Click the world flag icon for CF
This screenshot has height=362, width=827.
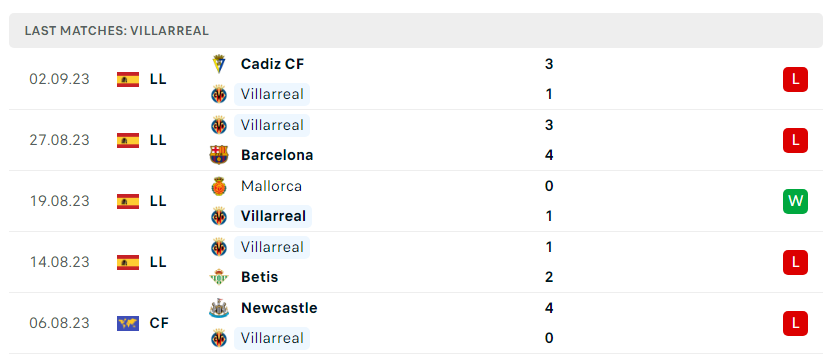128,323
